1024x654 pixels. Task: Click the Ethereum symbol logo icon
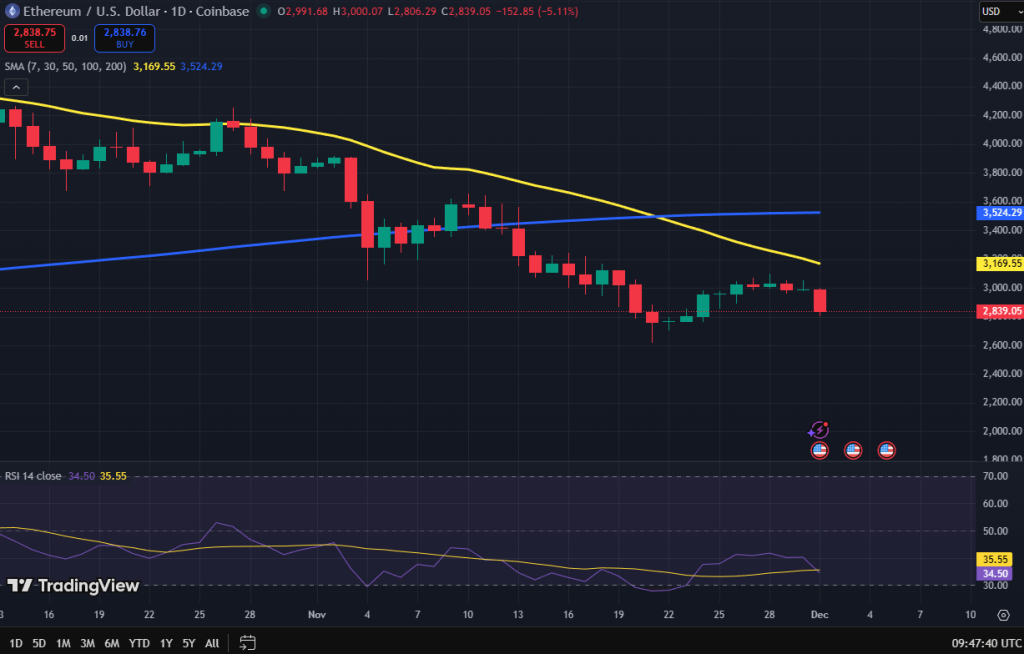tap(12, 11)
